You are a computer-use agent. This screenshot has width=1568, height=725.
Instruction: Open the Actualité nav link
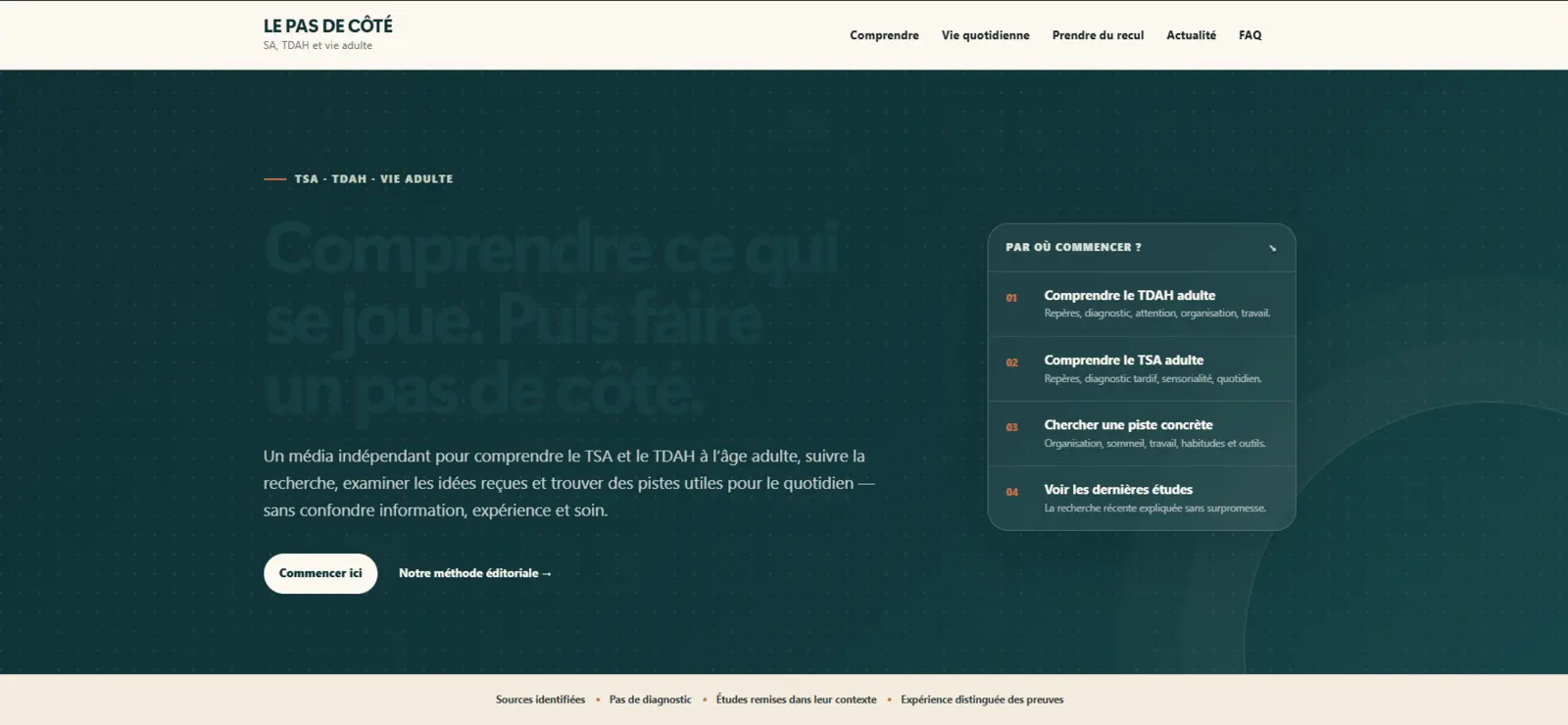[1191, 35]
